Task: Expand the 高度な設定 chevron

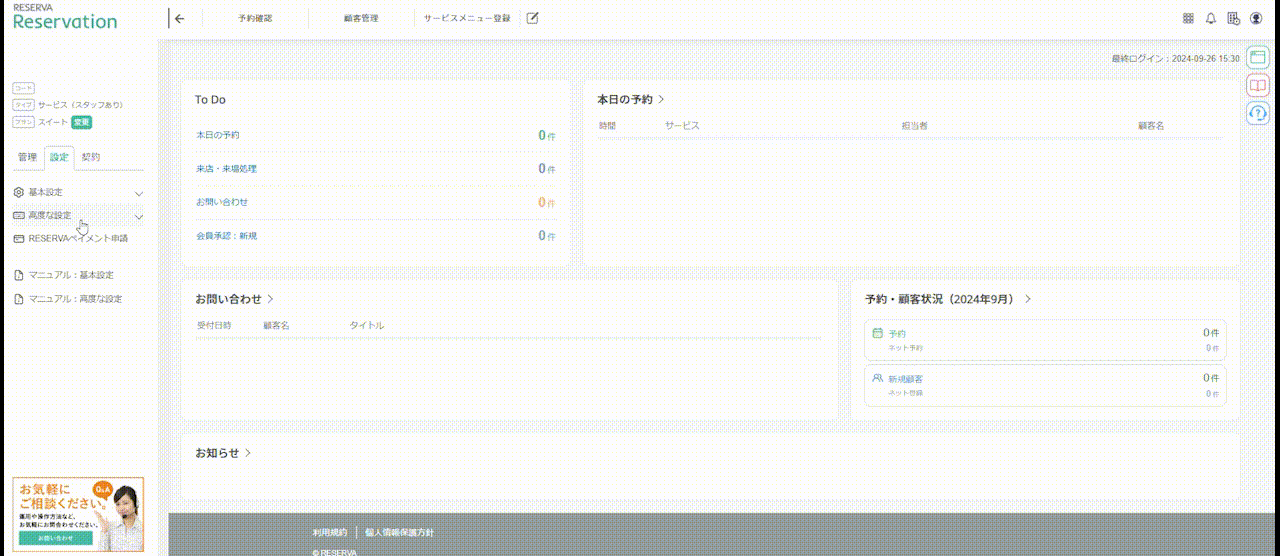Action: pos(139,216)
